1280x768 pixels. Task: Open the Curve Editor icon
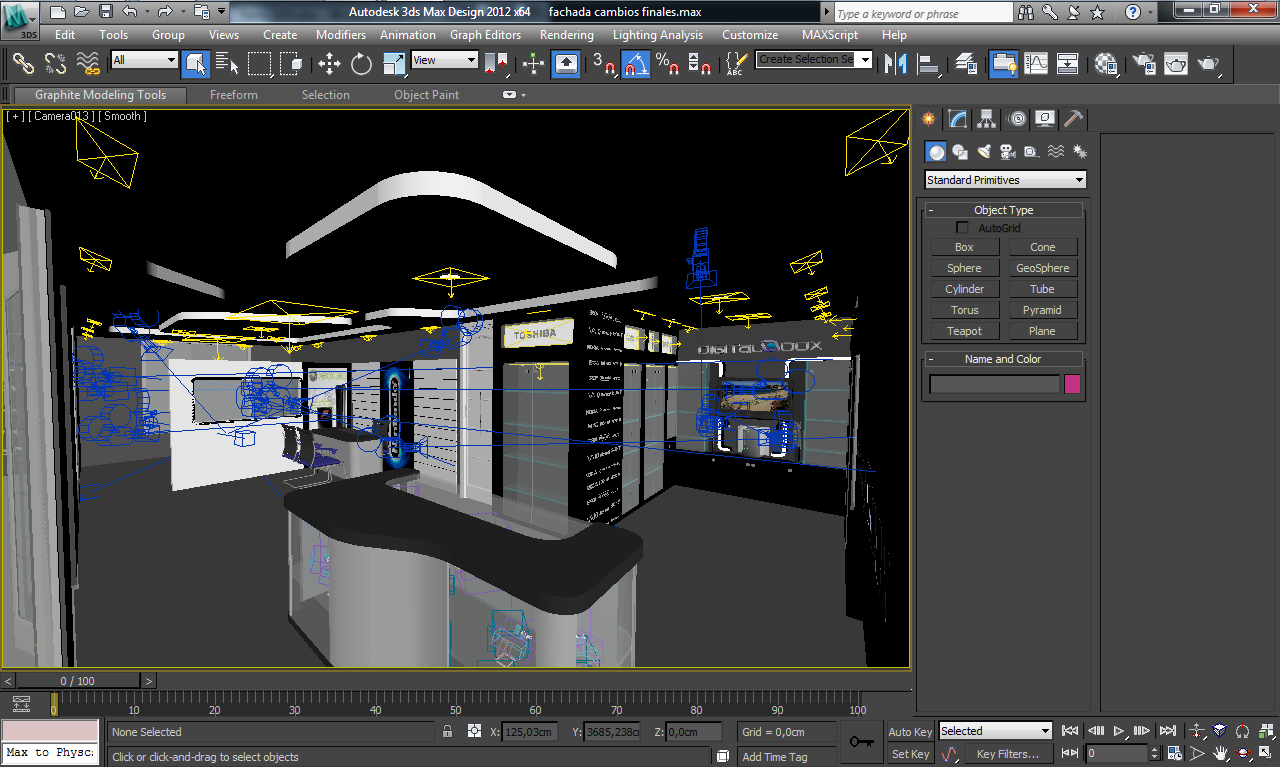(x=1036, y=64)
